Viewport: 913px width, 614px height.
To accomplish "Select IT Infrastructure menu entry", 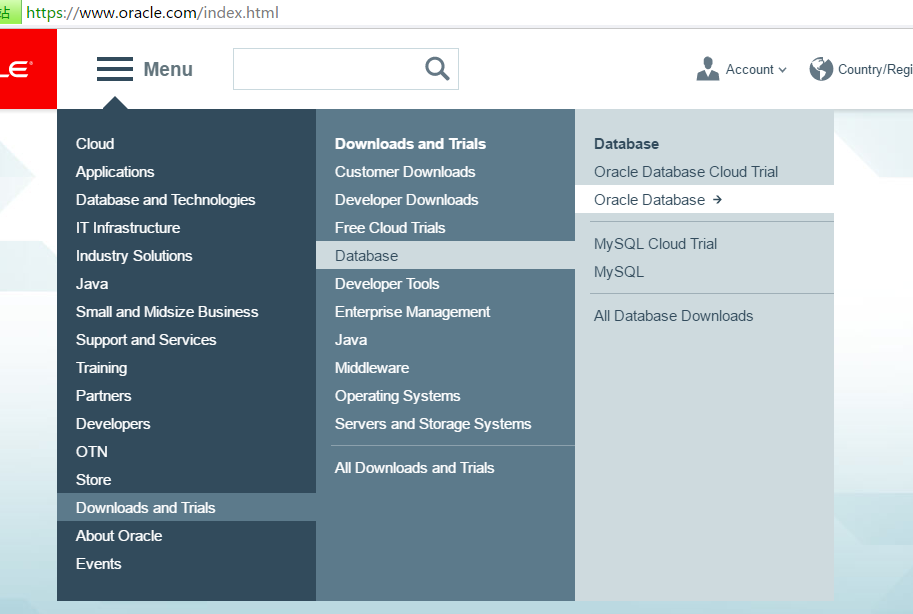I will 128,228.
